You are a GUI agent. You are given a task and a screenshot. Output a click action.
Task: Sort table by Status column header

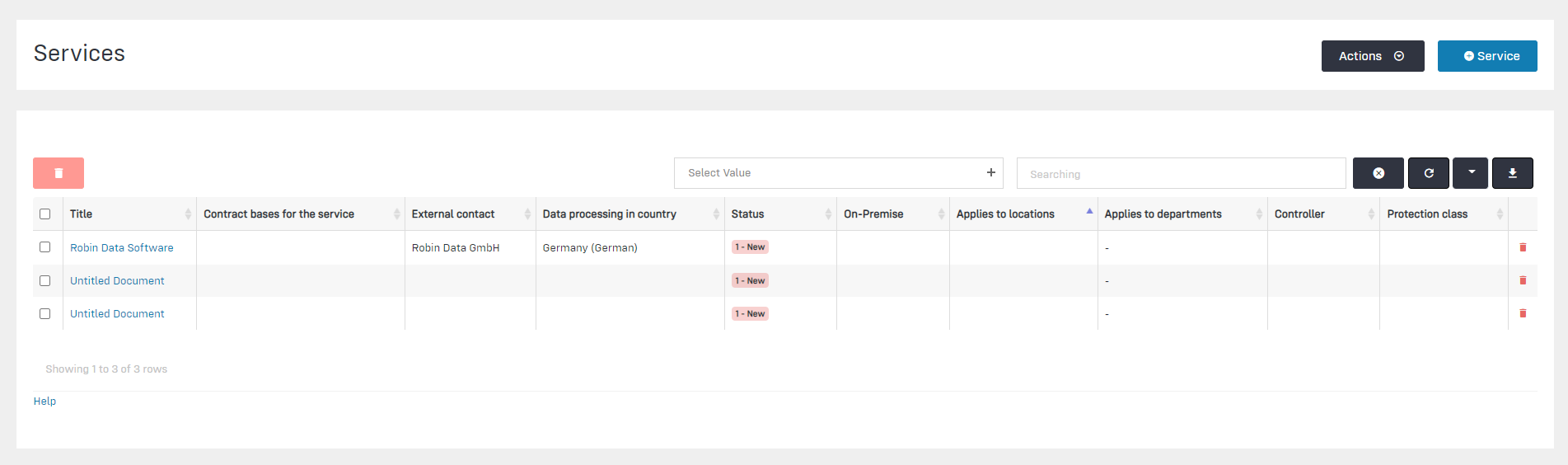pyautogui.click(x=747, y=214)
